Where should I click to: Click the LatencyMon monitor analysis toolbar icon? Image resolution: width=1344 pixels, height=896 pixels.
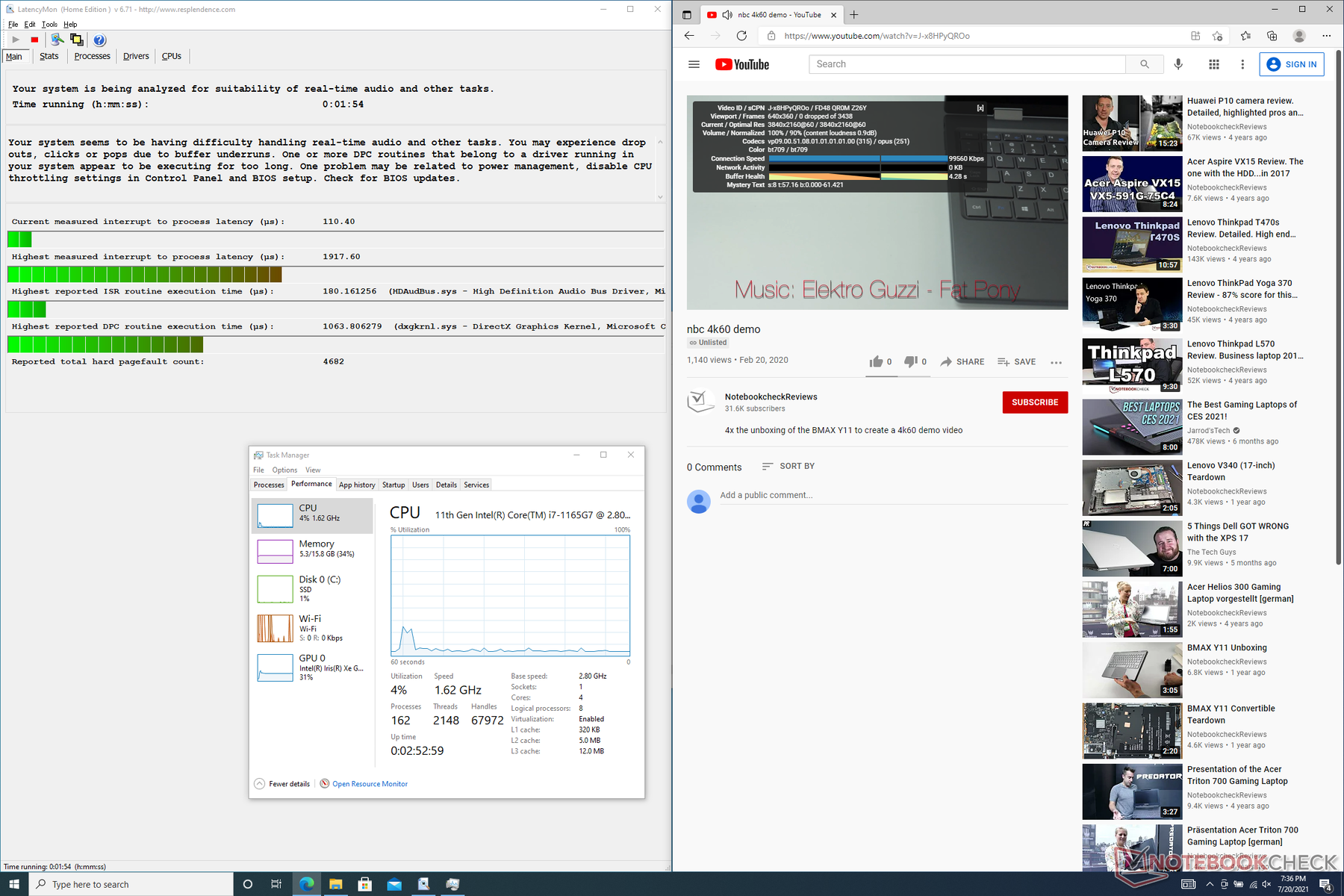point(57,40)
